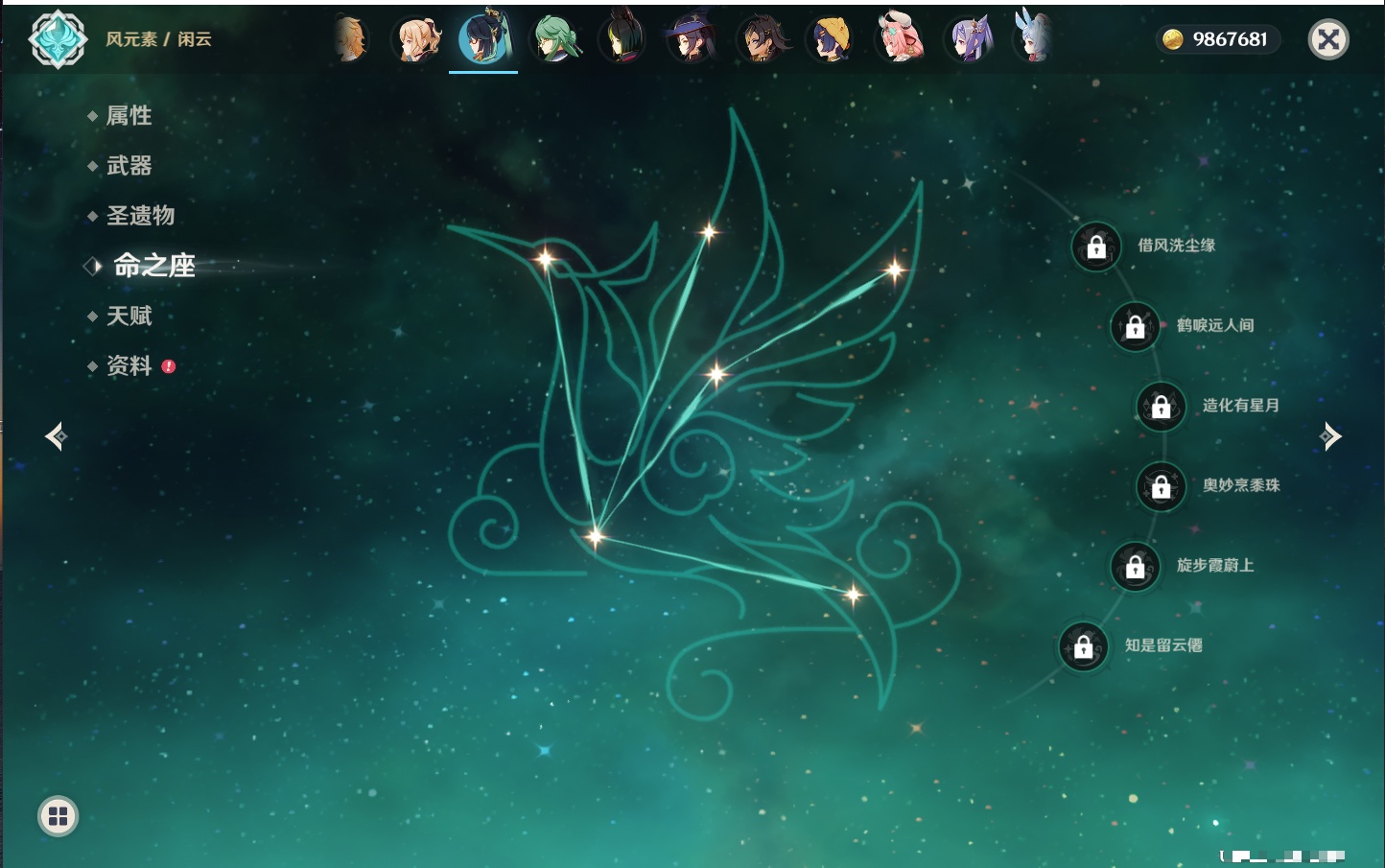Select the dark-haired character with green streak portrait
This screenshot has width=1385, height=868.
(623, 39)
